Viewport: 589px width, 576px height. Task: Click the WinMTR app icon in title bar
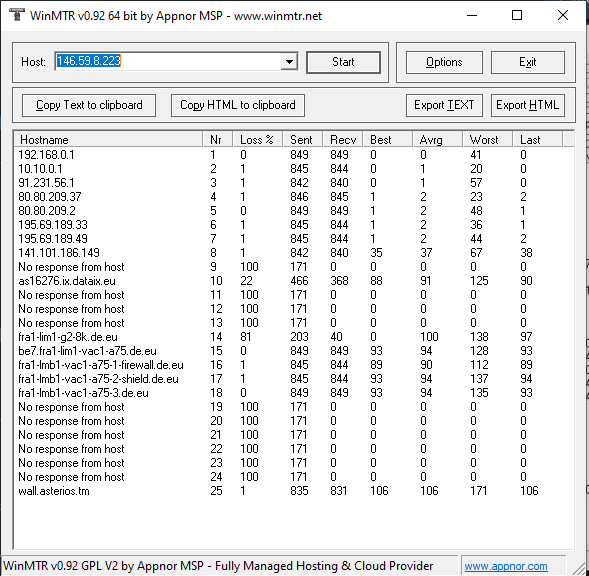[17, 15]
